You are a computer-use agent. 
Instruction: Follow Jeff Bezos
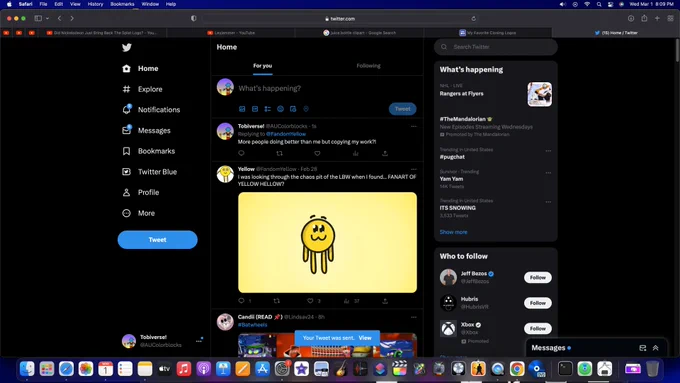(538, 277)
